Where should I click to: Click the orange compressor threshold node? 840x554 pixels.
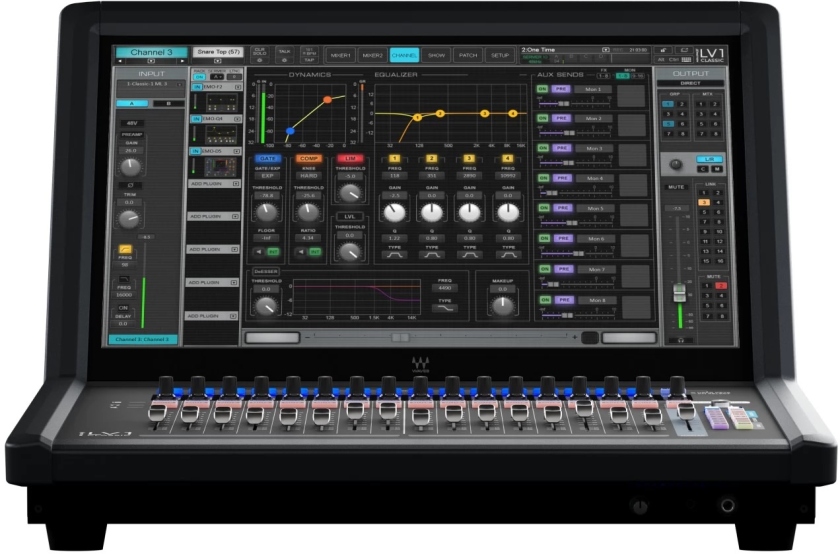[327, 100]
